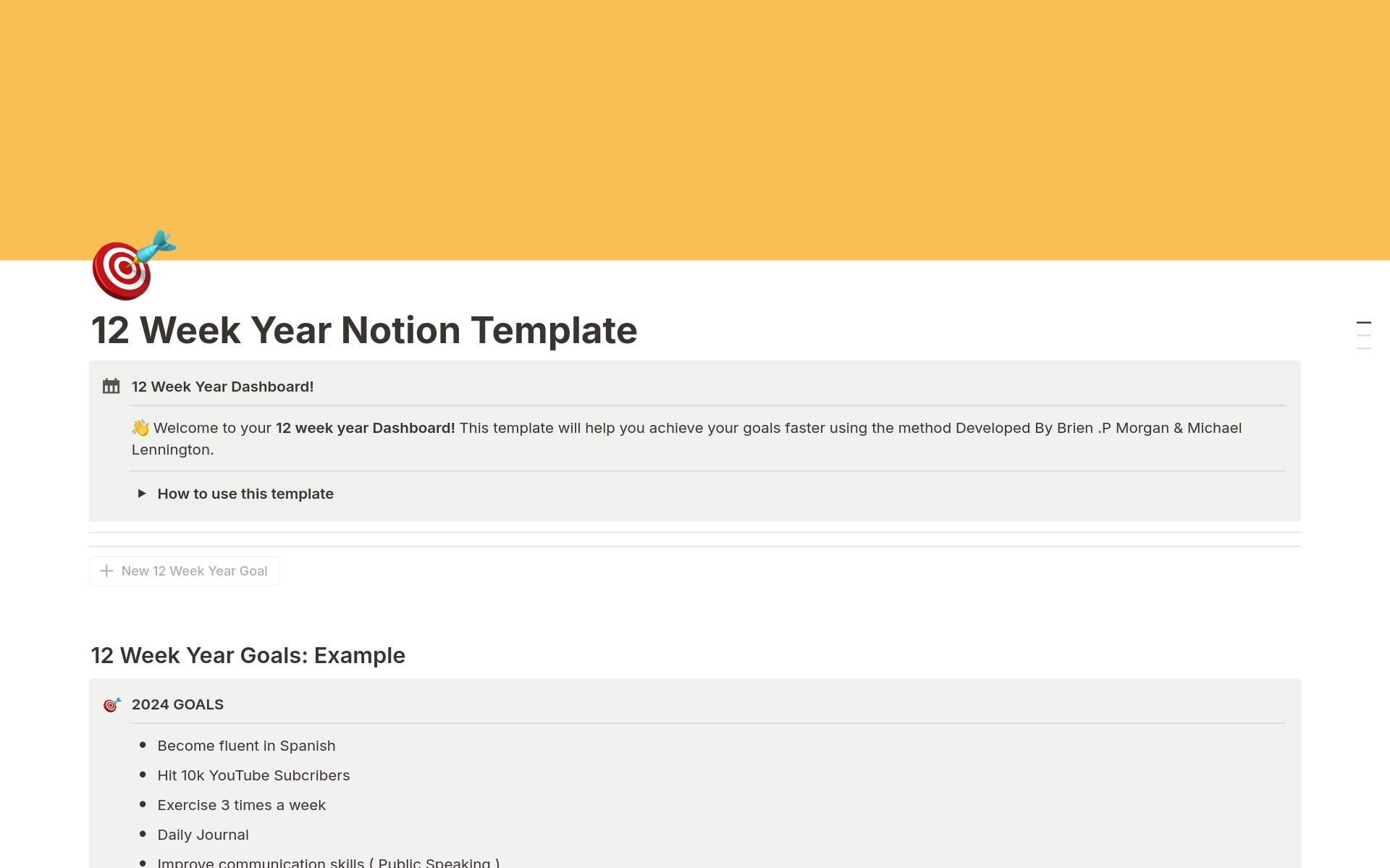Select the Hit 10k YouTube Subcribers item
The width and height of the screenshot is (1390, 868).
coord(253,775)
